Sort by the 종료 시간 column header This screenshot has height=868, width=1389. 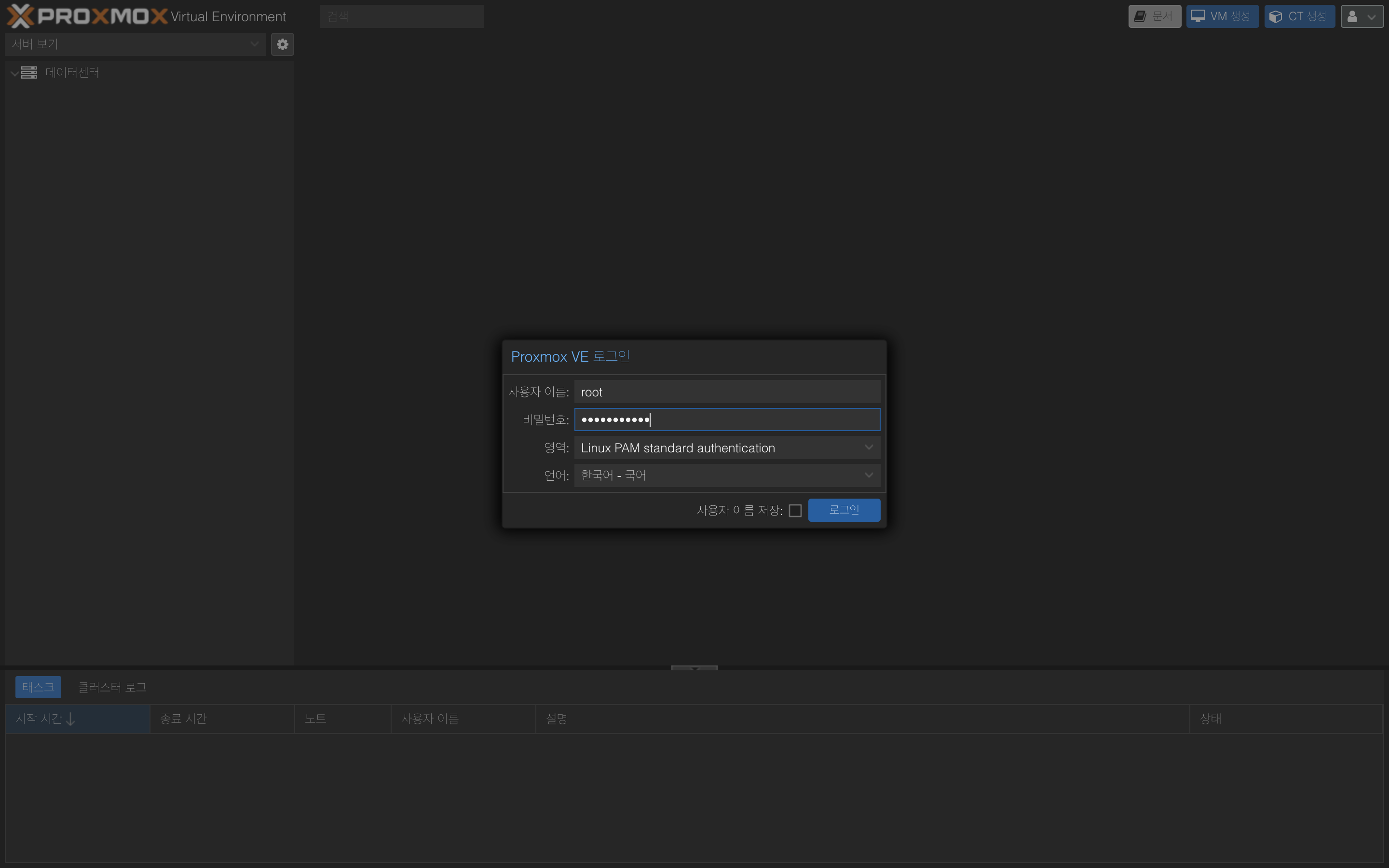tap(222, 719)
